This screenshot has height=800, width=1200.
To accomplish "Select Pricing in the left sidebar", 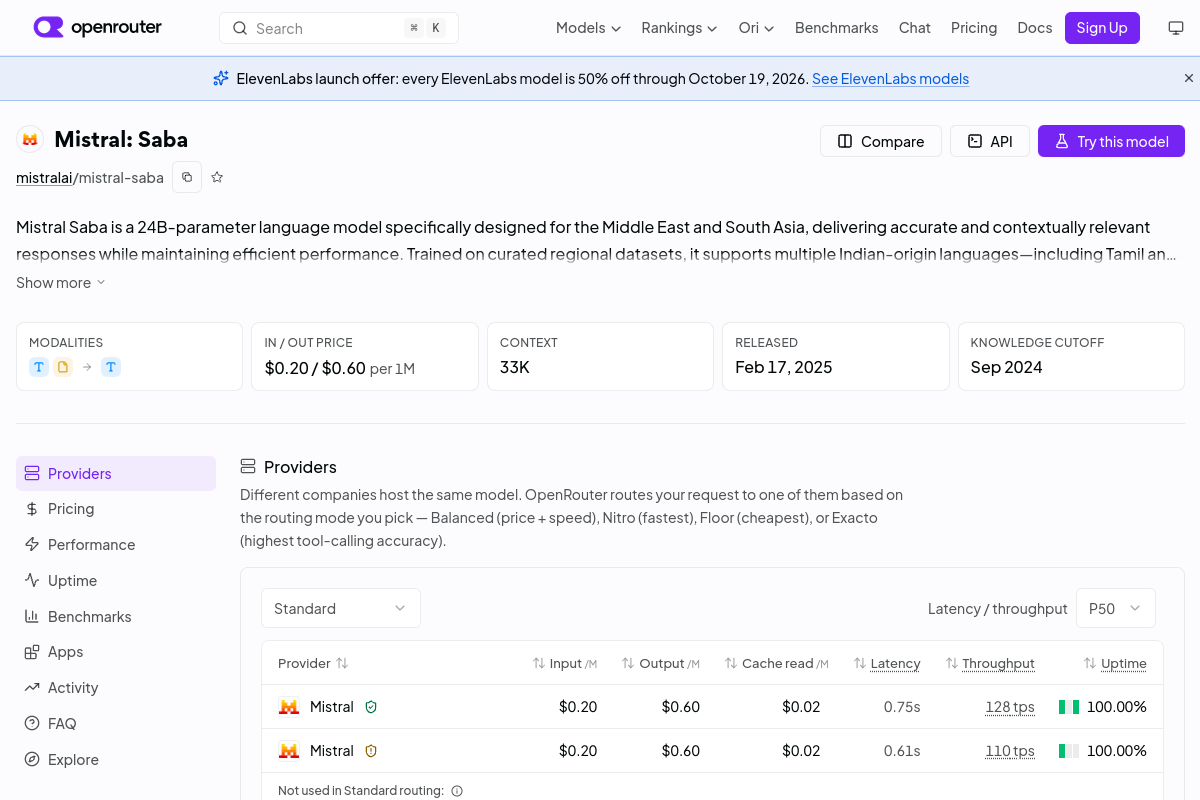I will tap(116, 509).
